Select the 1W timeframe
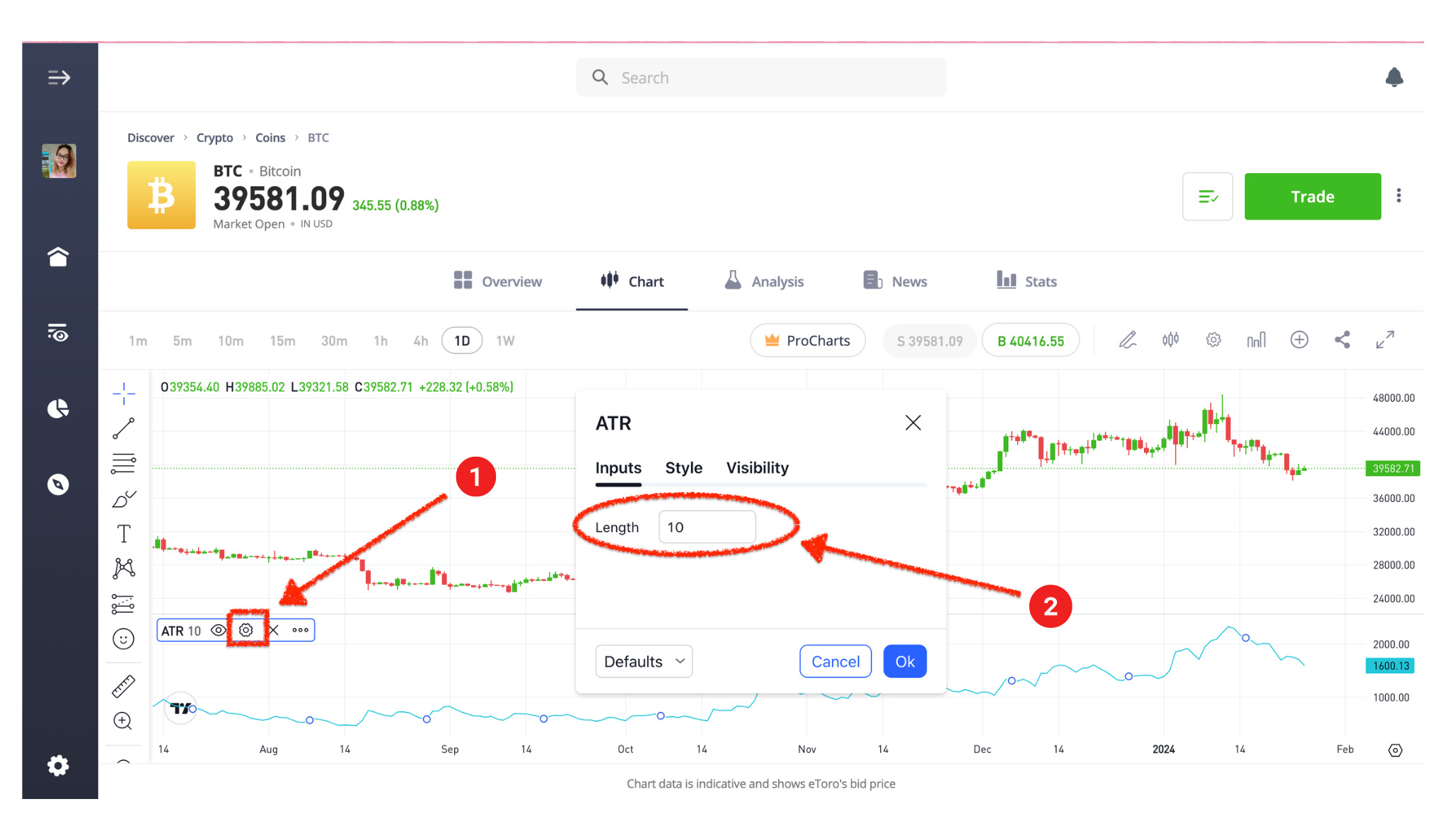Viewport: 1446px width, 840px height. click(505, 340)
